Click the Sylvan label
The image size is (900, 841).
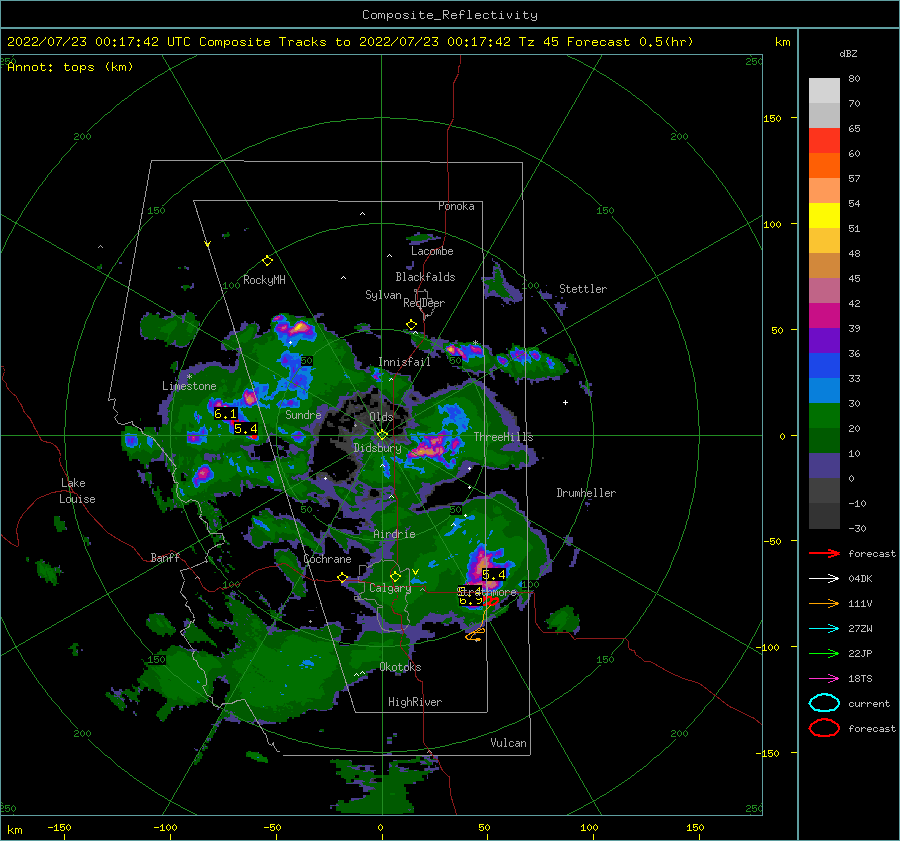coord(383,295)
